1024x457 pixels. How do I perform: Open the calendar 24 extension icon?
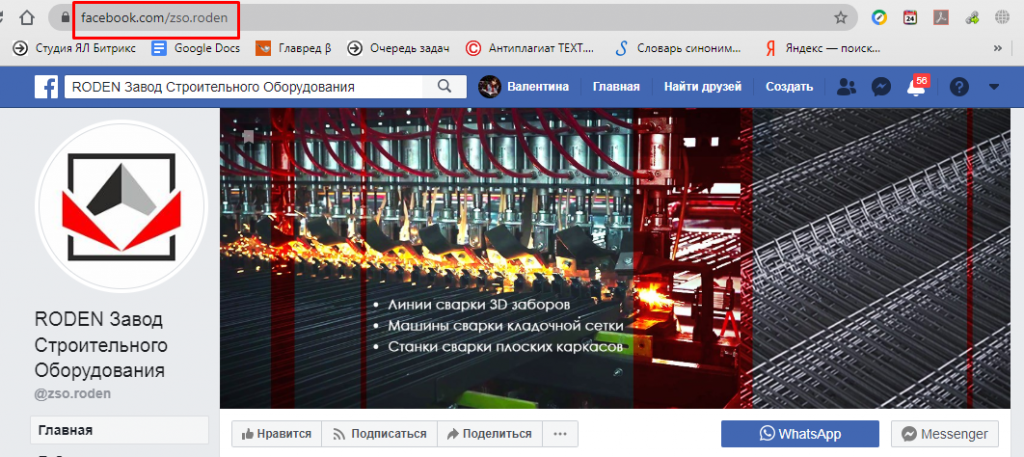[x=910, y=18]
